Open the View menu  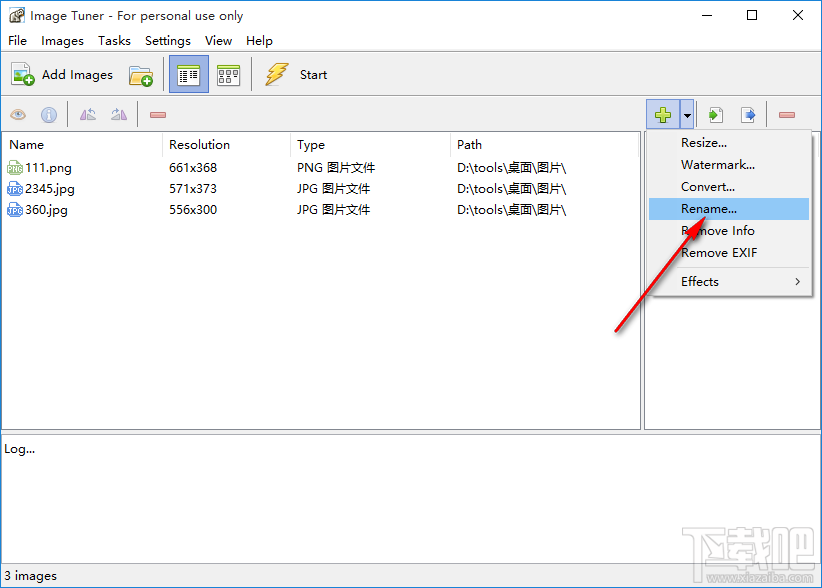[x=218, y=41]
